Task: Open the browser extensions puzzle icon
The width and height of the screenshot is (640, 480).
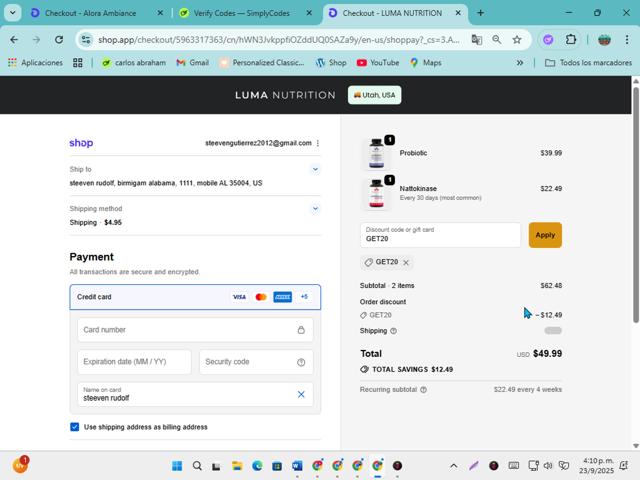Action: (x=571, y=40)
